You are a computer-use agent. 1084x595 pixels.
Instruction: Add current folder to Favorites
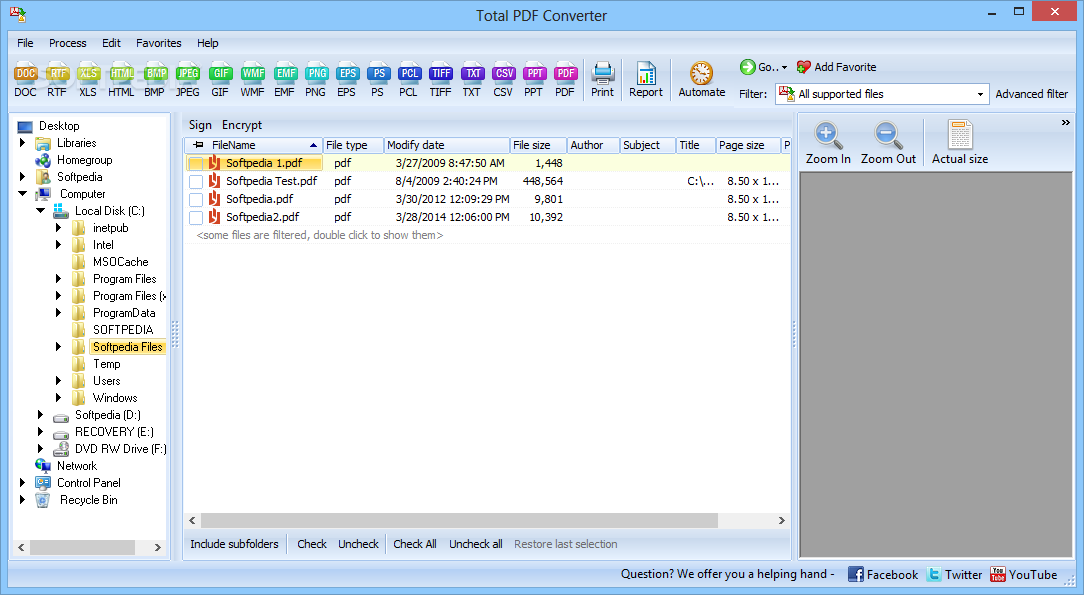pyautogui.click(x=837, y=67)
